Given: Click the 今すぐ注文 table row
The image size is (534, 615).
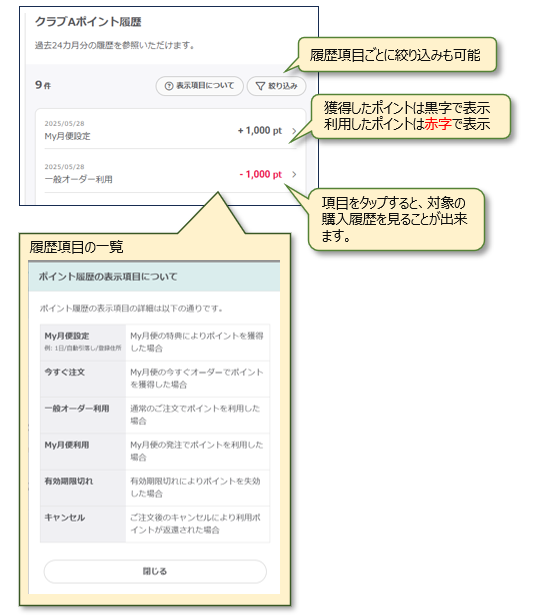Looking at the screenshot, I should [155, 379].
